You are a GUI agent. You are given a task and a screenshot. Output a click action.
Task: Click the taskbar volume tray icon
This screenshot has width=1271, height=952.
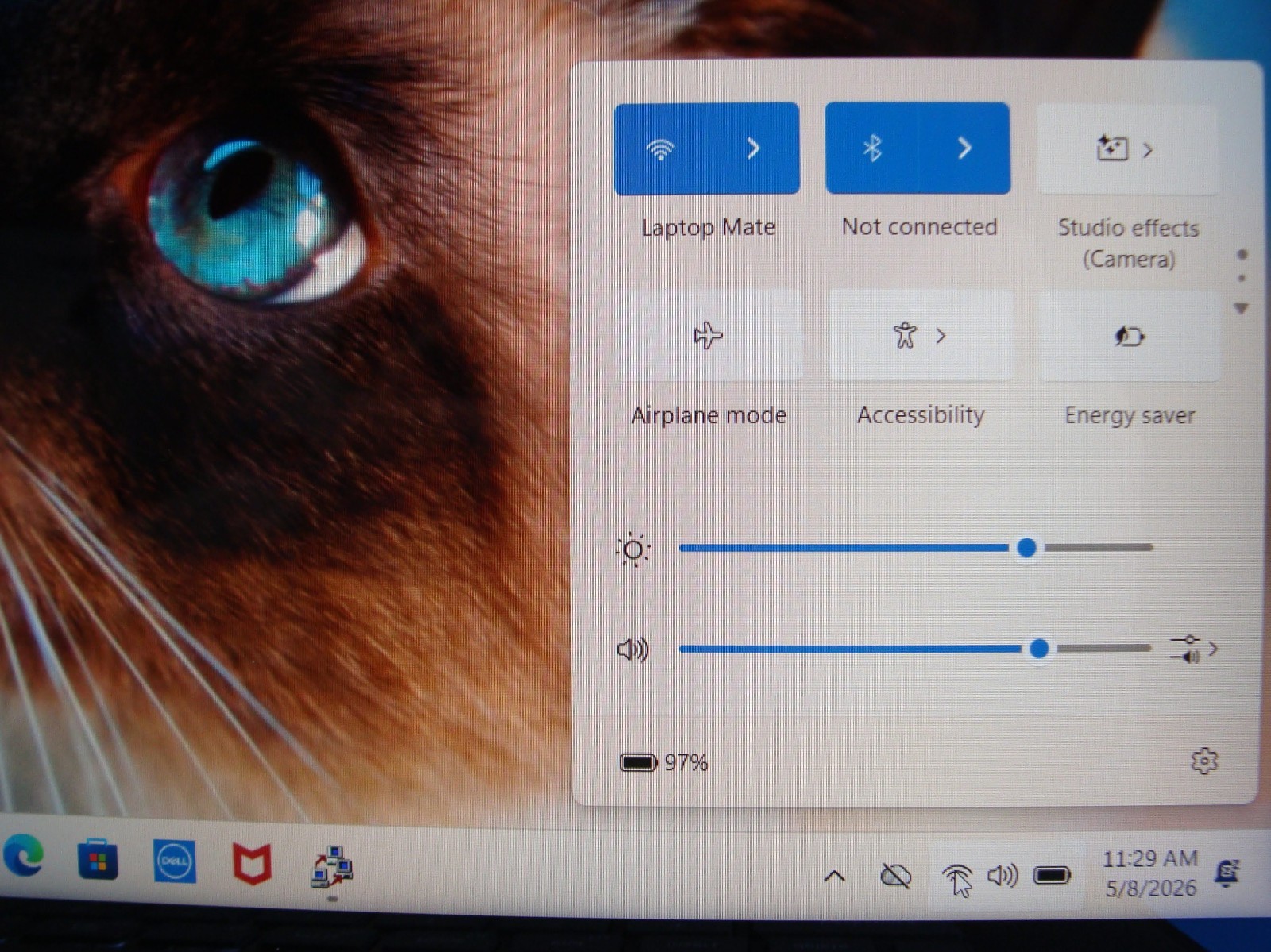coord(1003,876)
